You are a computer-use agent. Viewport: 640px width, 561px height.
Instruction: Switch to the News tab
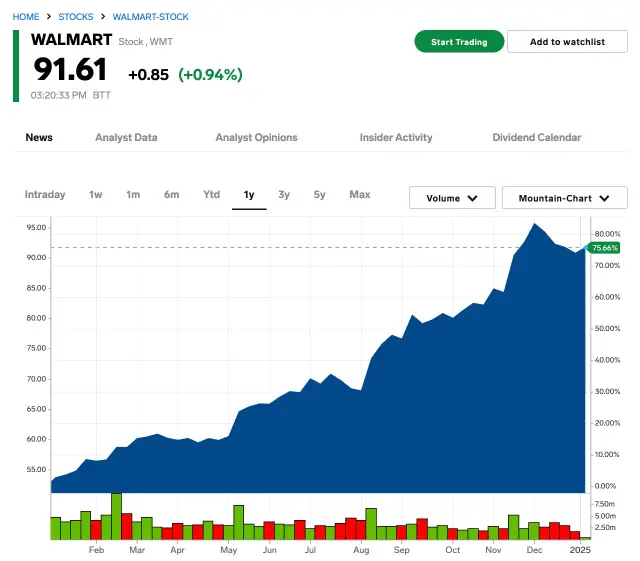tap(39, 138)
